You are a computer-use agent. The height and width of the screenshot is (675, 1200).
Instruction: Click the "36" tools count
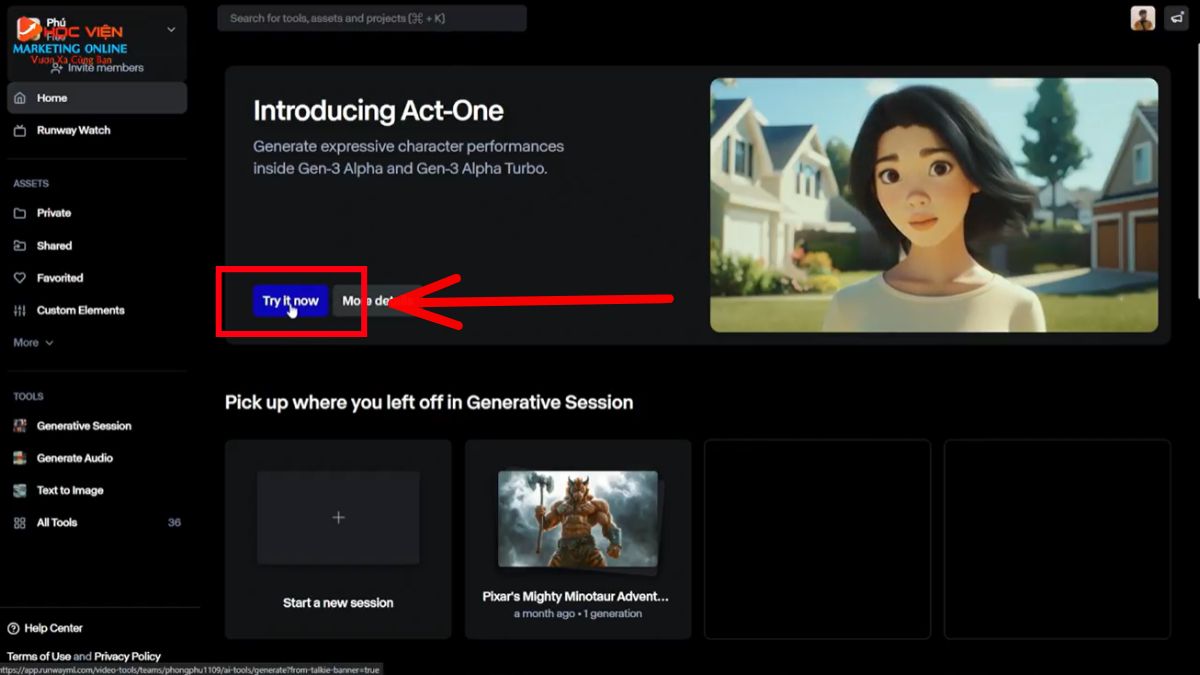(x=174, y=522)
